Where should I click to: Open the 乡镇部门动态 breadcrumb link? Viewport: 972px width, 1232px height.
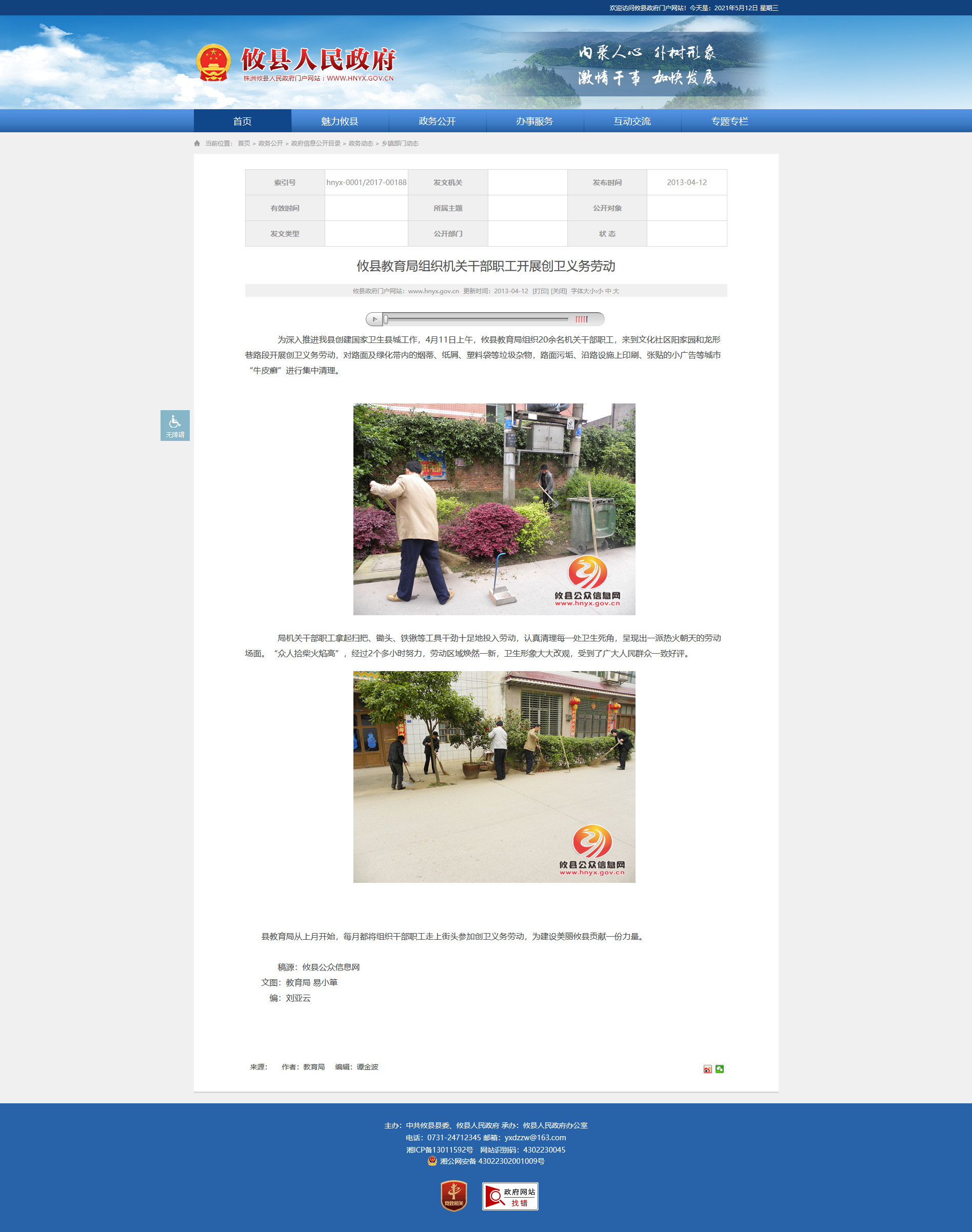(x=400, y=144)
